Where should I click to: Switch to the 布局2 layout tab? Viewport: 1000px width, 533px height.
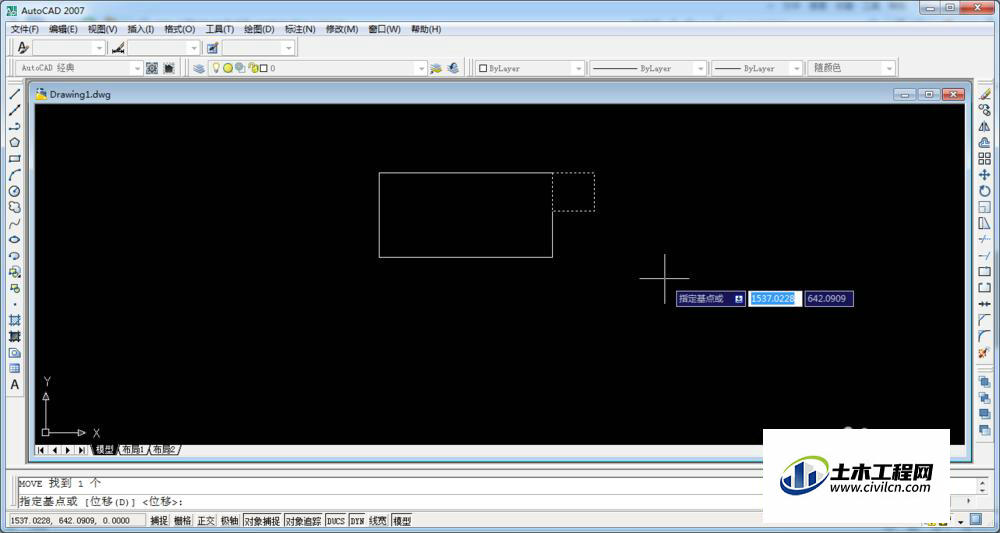pyautogui.click(x=165, y=449)
